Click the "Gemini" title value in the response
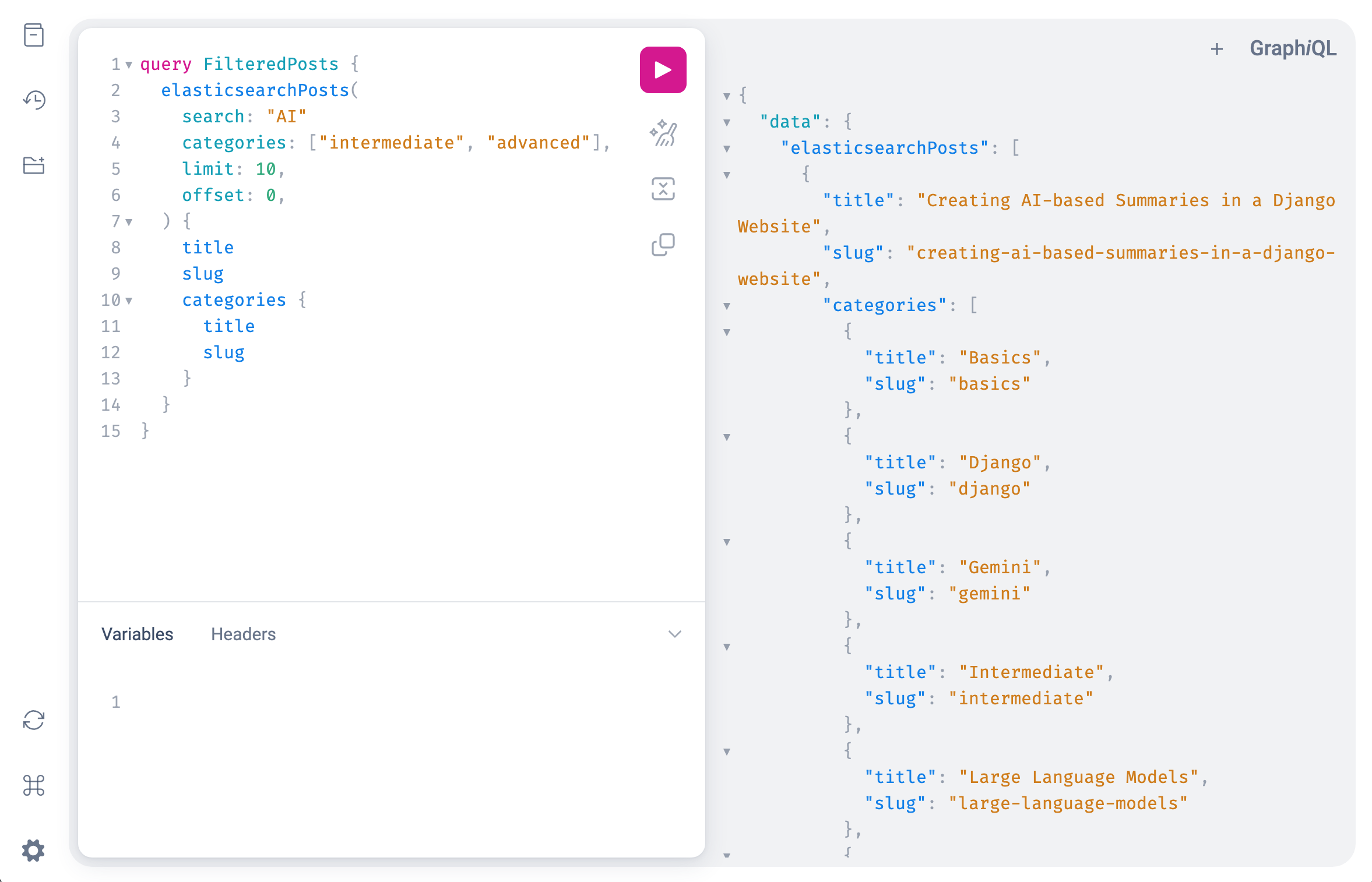Screen dimensions: 1372x882 point(1000,567)
